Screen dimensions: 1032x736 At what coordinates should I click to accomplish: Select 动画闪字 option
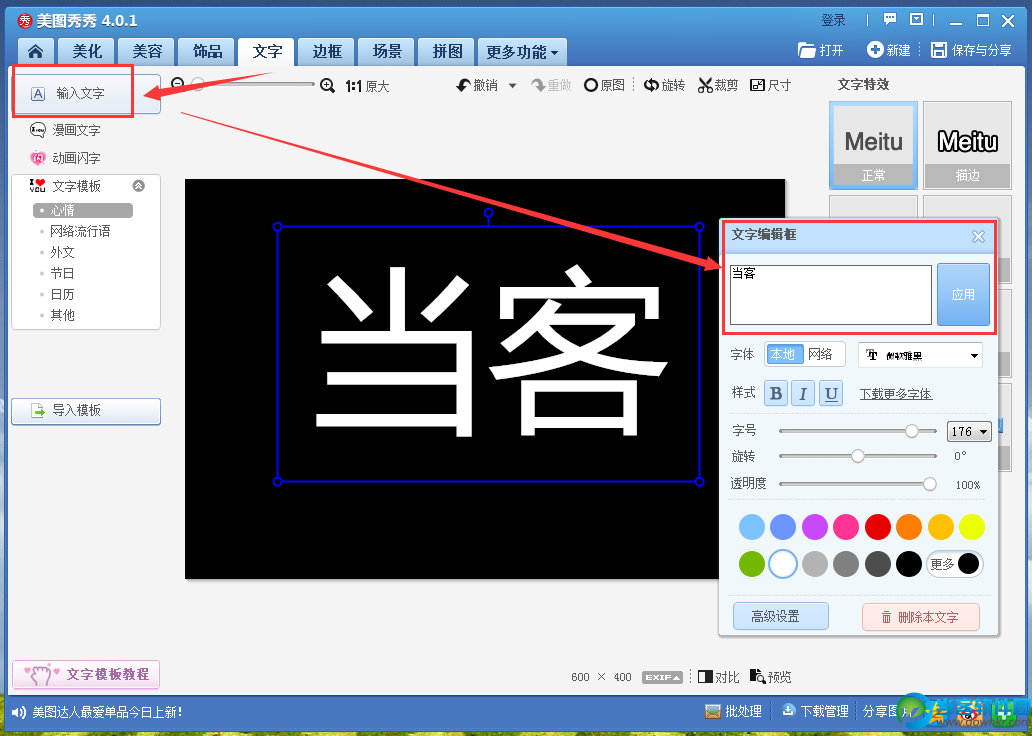pos(65,157)
